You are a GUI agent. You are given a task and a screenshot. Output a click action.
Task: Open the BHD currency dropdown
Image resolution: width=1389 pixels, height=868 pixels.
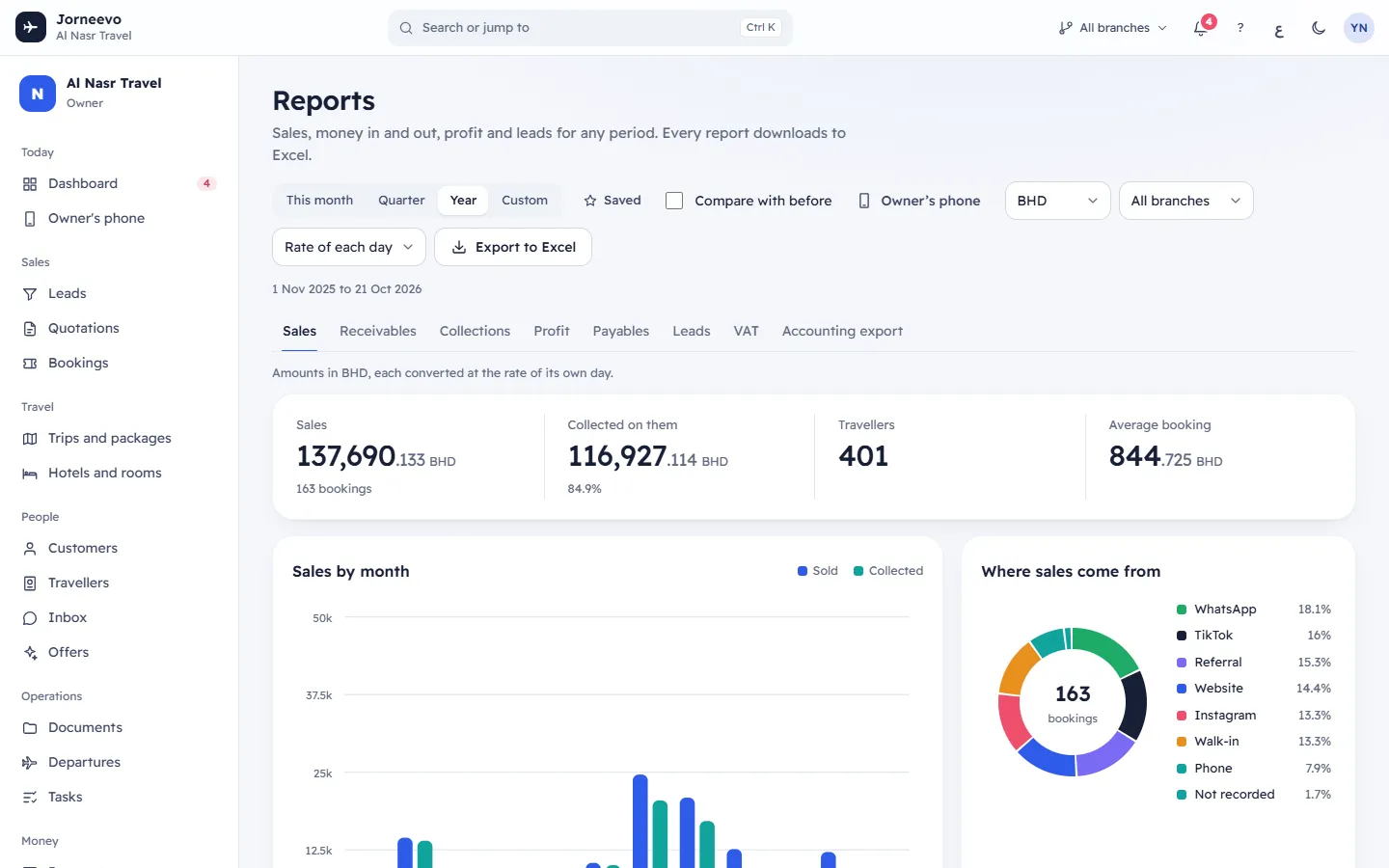[1057, 201]
